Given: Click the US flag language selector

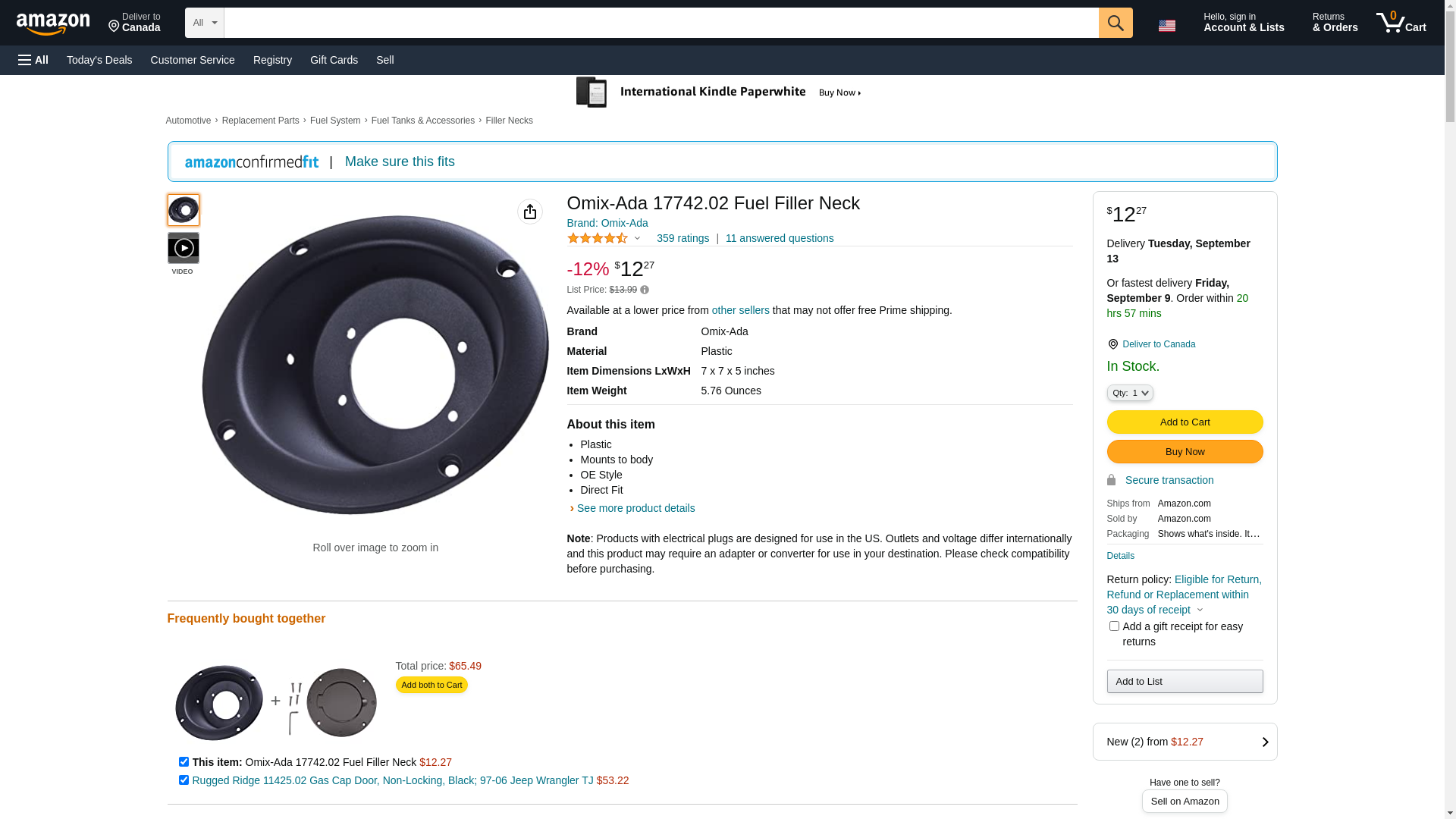Looking at the screenshot, I should pos(1166,26).
